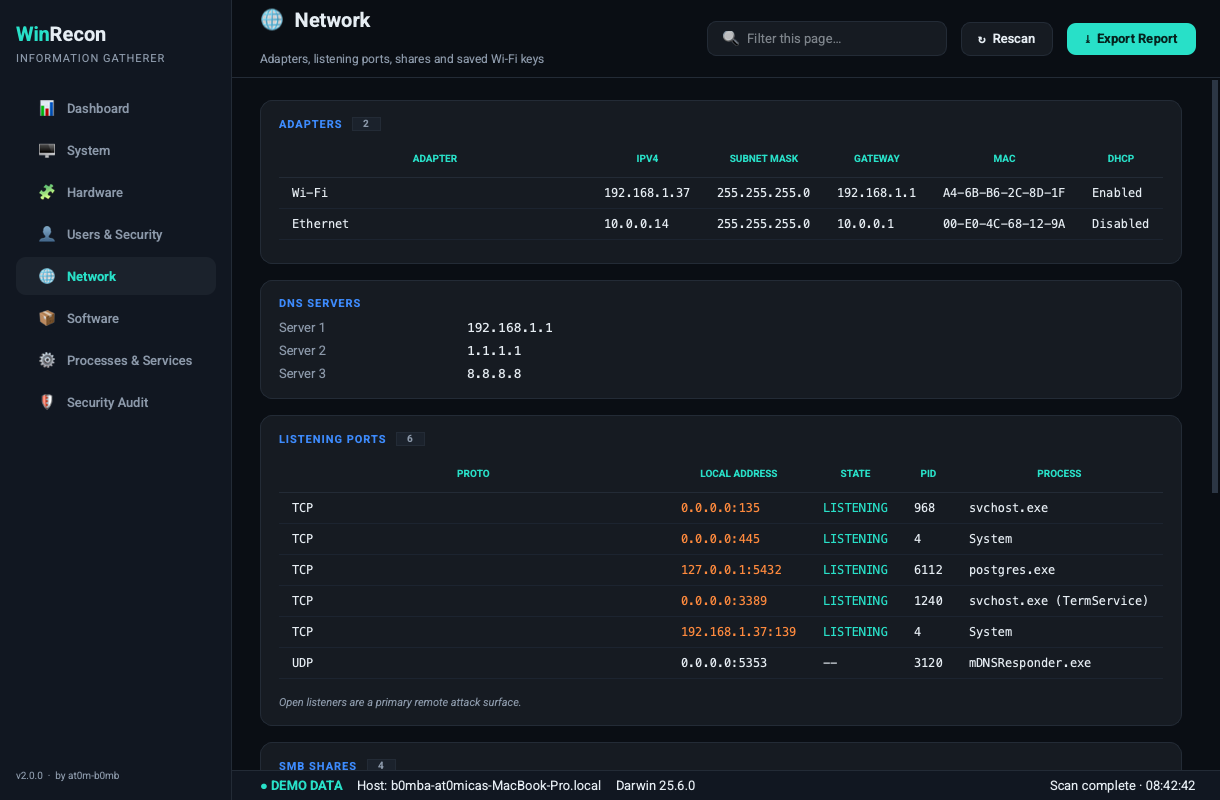Click the ADAPTER column header

[435, 159]
